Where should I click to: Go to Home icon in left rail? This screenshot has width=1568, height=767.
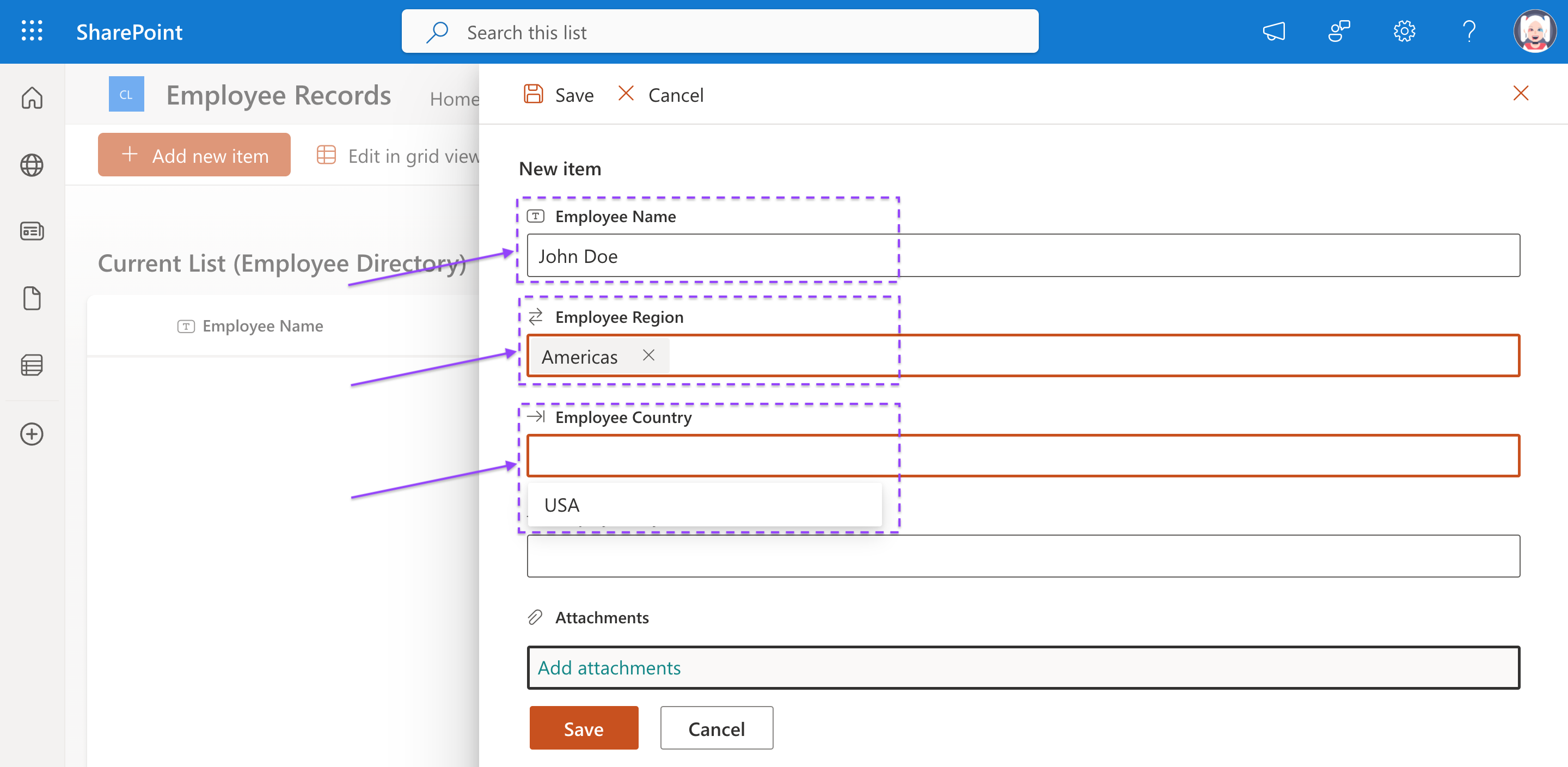coord(32,98)
